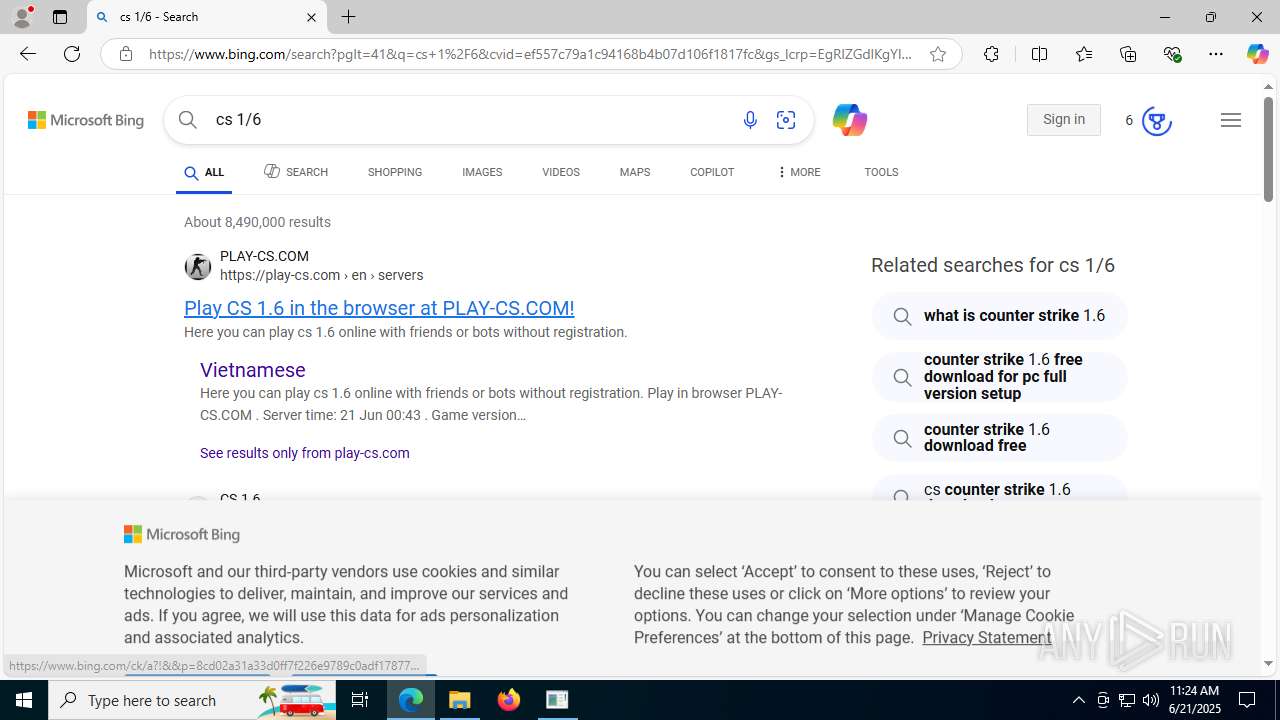Switch to the COPILOT tab
Viewport: 1280px width, 720px height.
[x=712, y=172]
